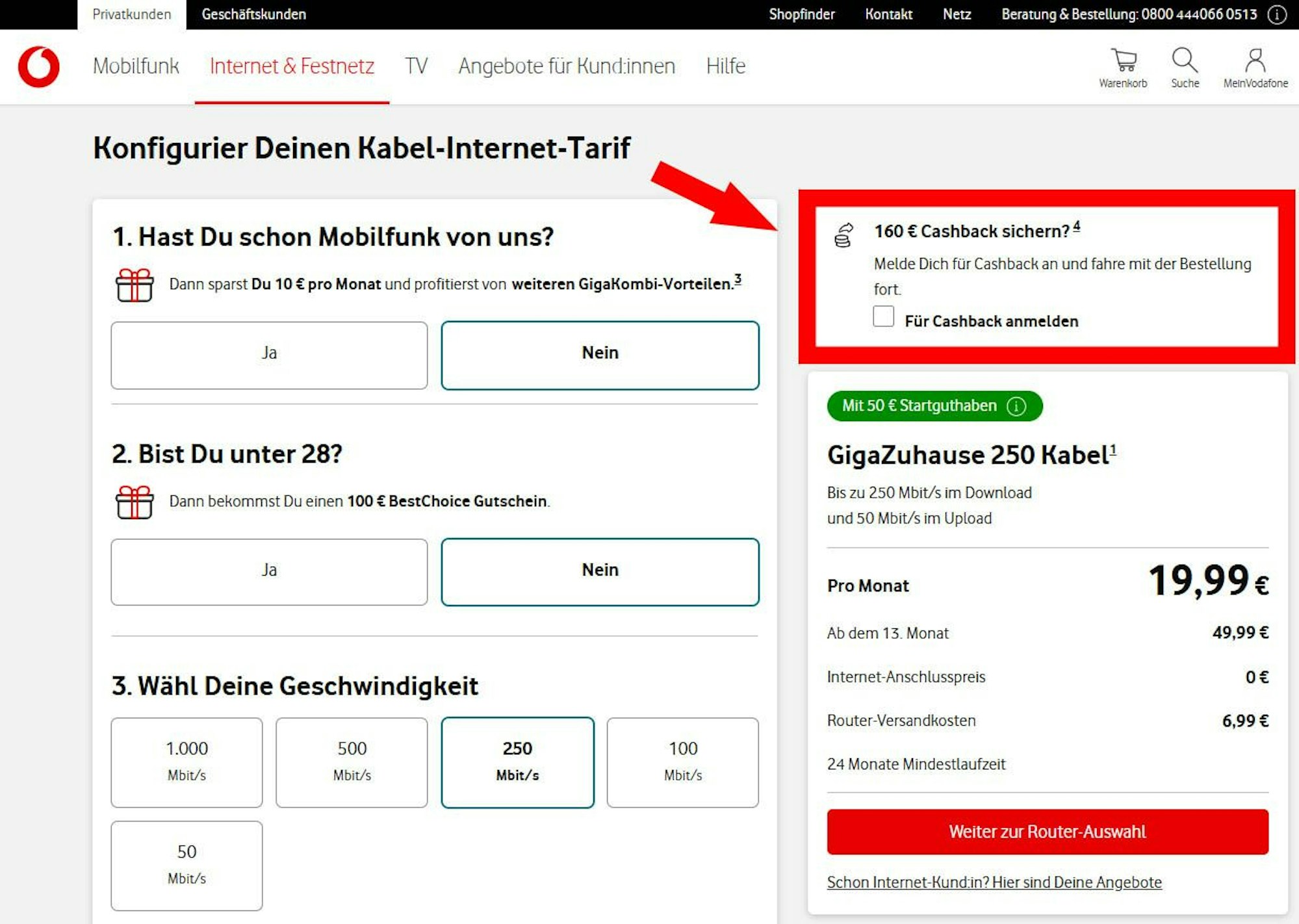Switch to the Geschäftskunden tab

[x=253, y=14]
